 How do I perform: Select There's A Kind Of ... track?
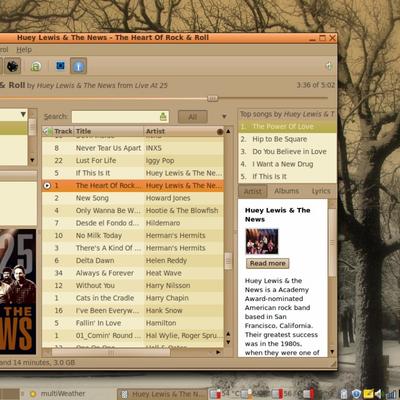pos(133,248)
